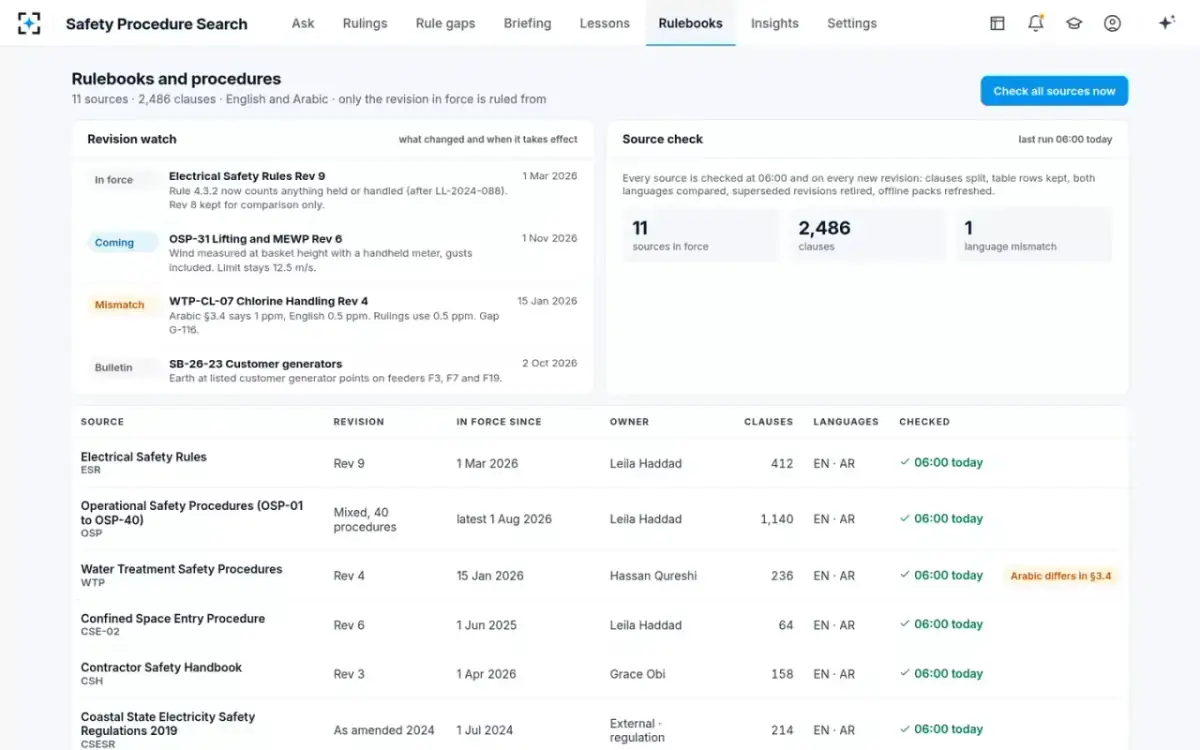Click the app logo icon
The image size is (1200, 750).
(29, 23)
